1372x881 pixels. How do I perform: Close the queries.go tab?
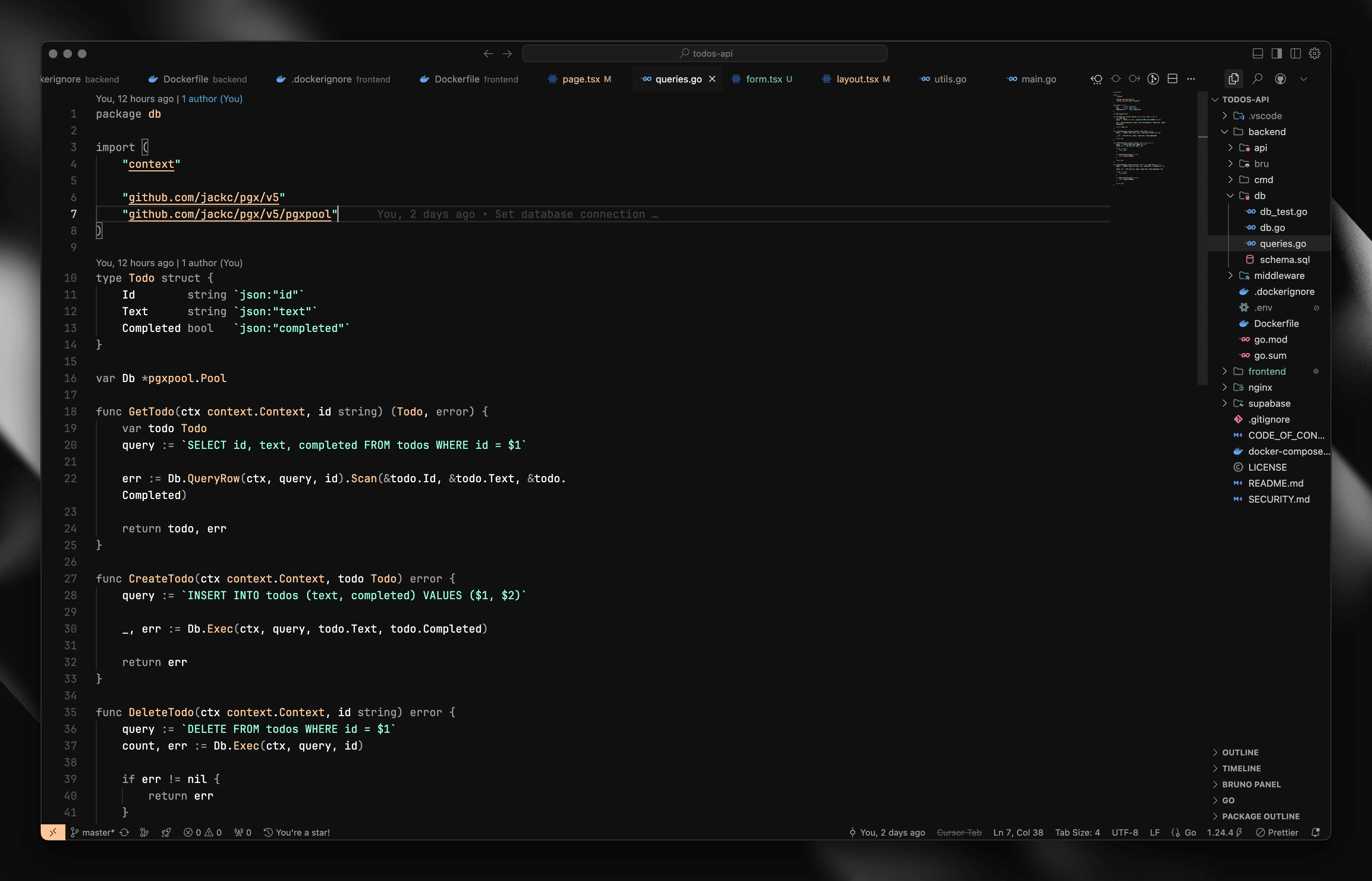[712, 79]
